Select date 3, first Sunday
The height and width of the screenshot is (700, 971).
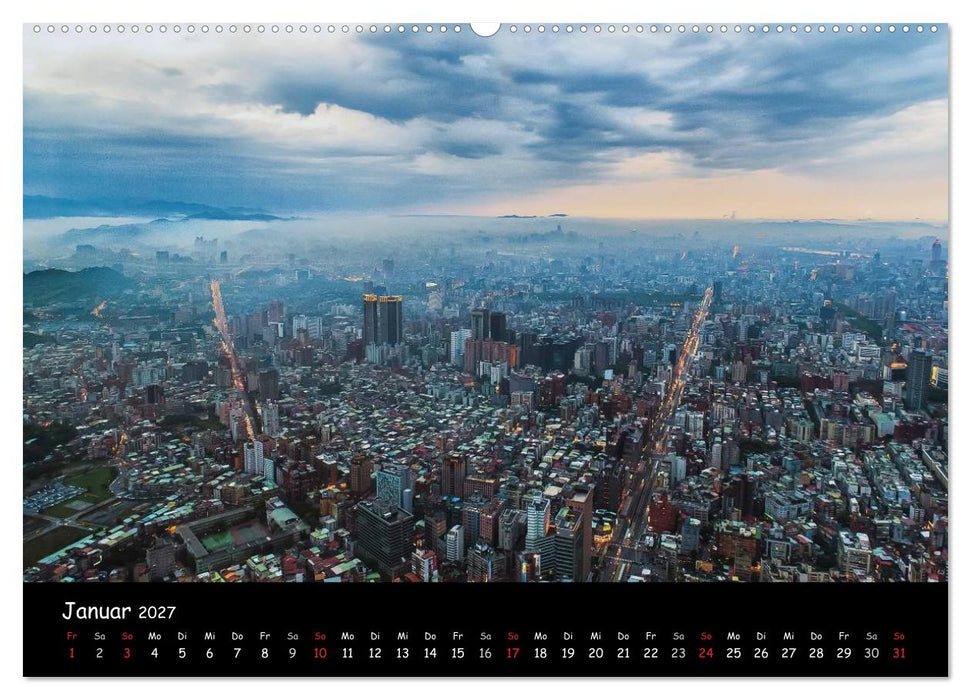pos(127,653)
